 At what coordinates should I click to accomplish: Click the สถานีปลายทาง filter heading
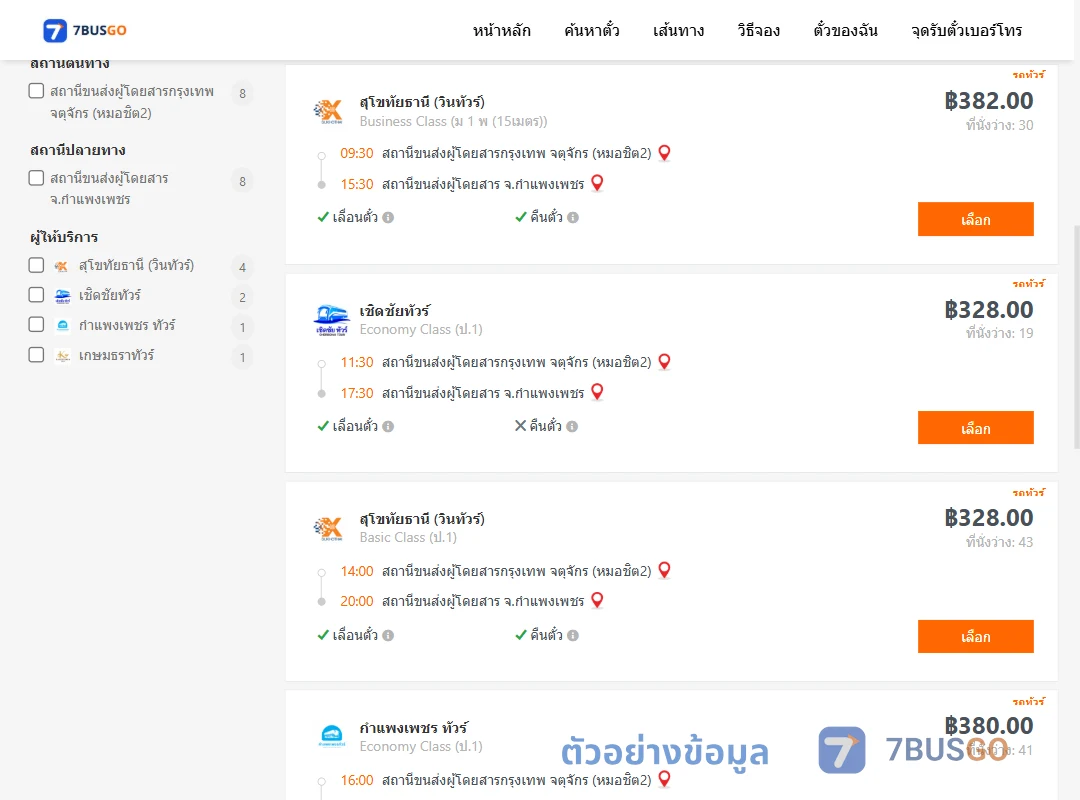[x=78, y=150]
